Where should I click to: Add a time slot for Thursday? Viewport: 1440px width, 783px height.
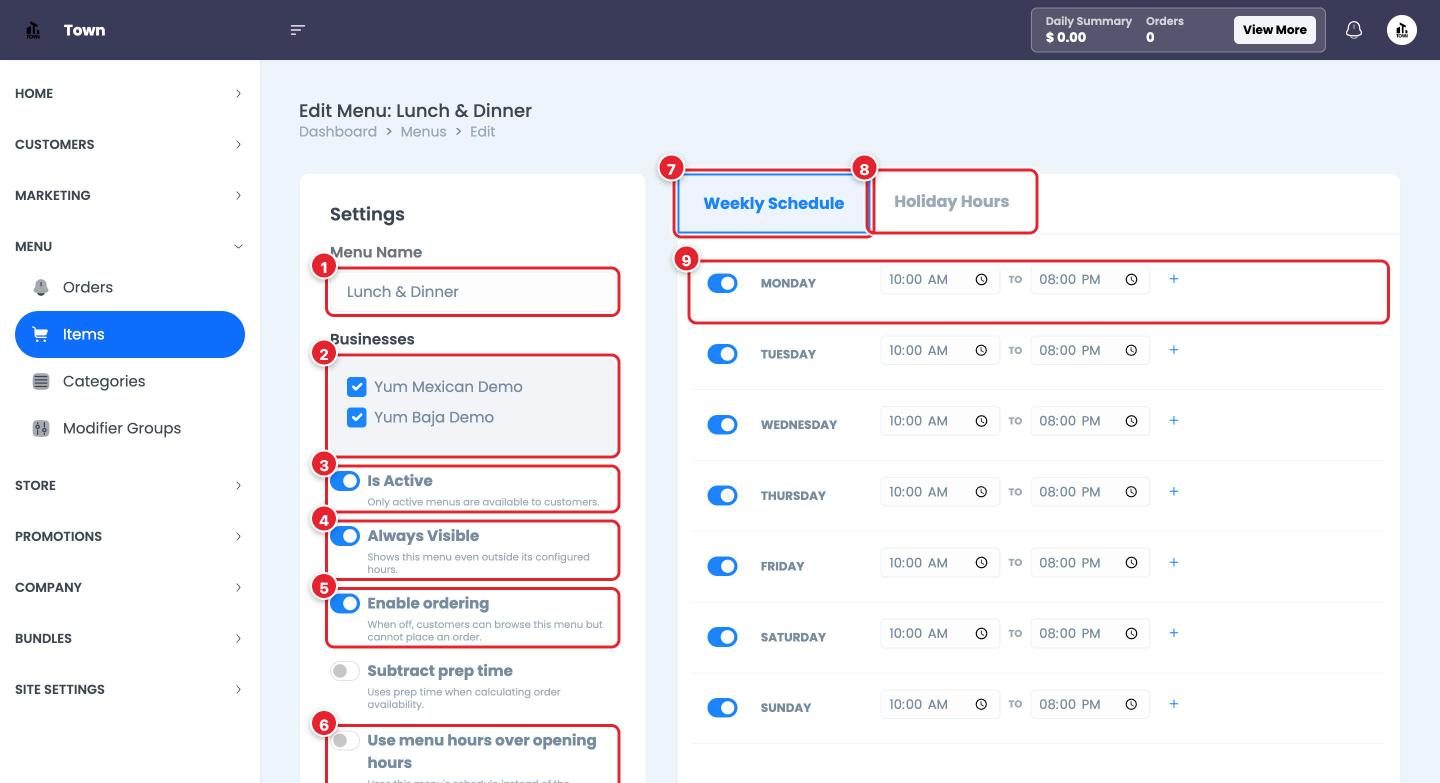(x=1174, y=492)
